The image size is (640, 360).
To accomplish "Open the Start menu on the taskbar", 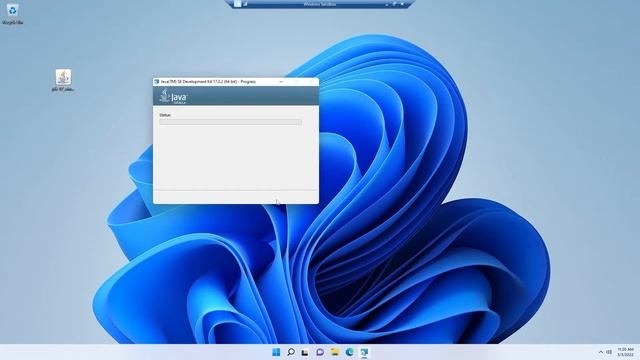I will pyautogui.click(x=276, y=352).
